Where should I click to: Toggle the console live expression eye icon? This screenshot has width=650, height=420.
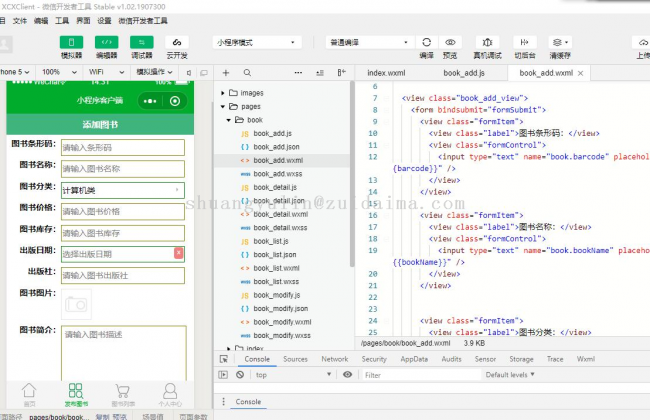tap(347, 375)
